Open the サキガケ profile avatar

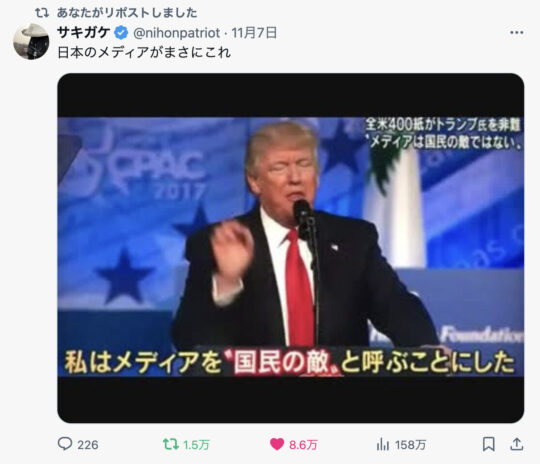click(x=31, y=42)
